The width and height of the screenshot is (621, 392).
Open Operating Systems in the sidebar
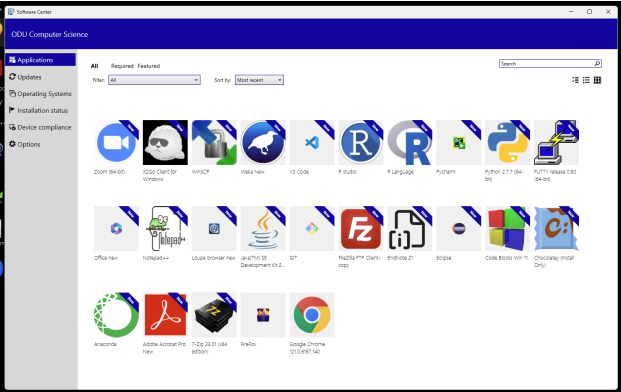click(x=41, y=94)
